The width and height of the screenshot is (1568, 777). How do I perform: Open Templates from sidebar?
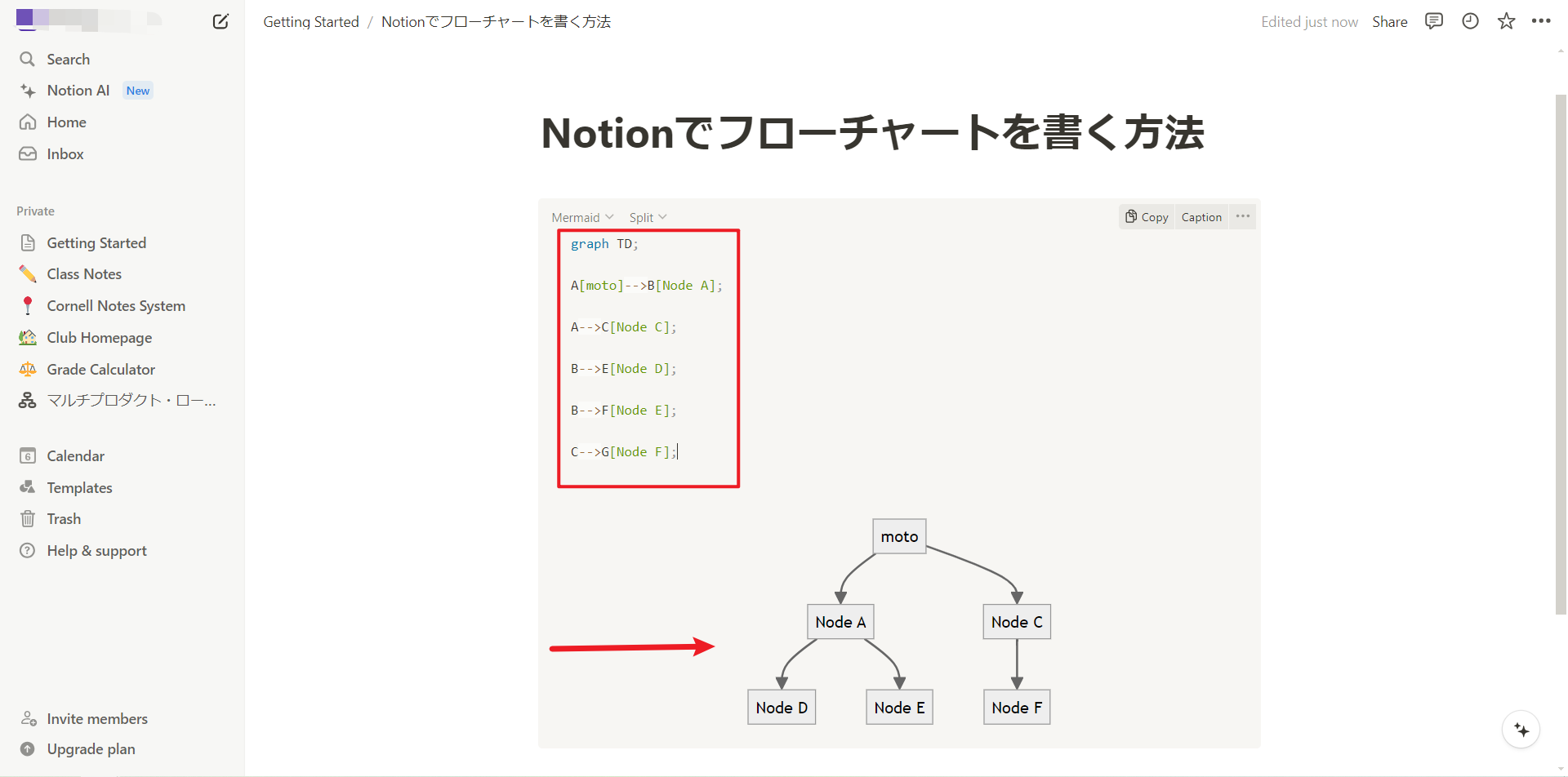(80, 488)
